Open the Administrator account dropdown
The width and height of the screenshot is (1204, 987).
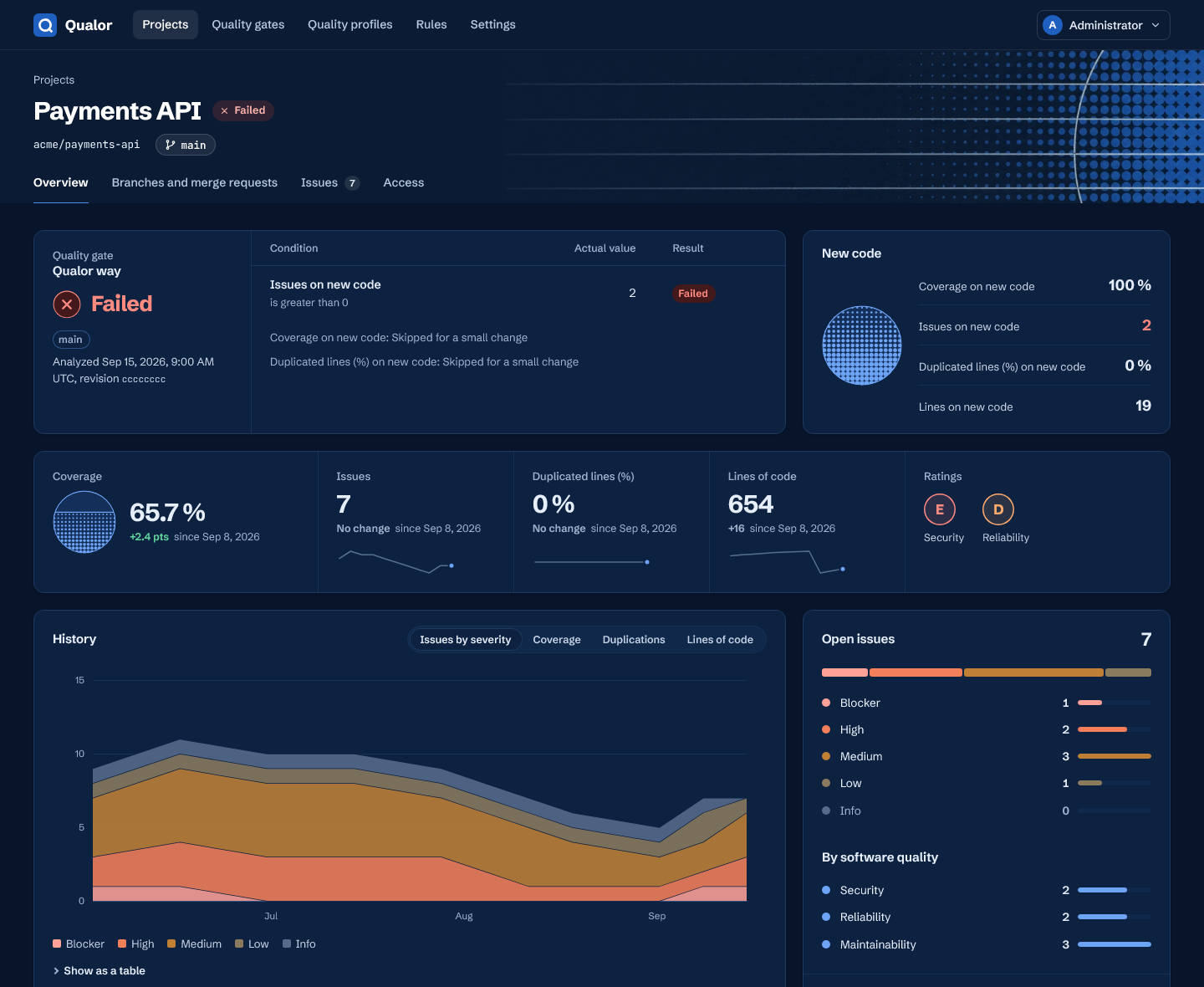(1103, 25)
